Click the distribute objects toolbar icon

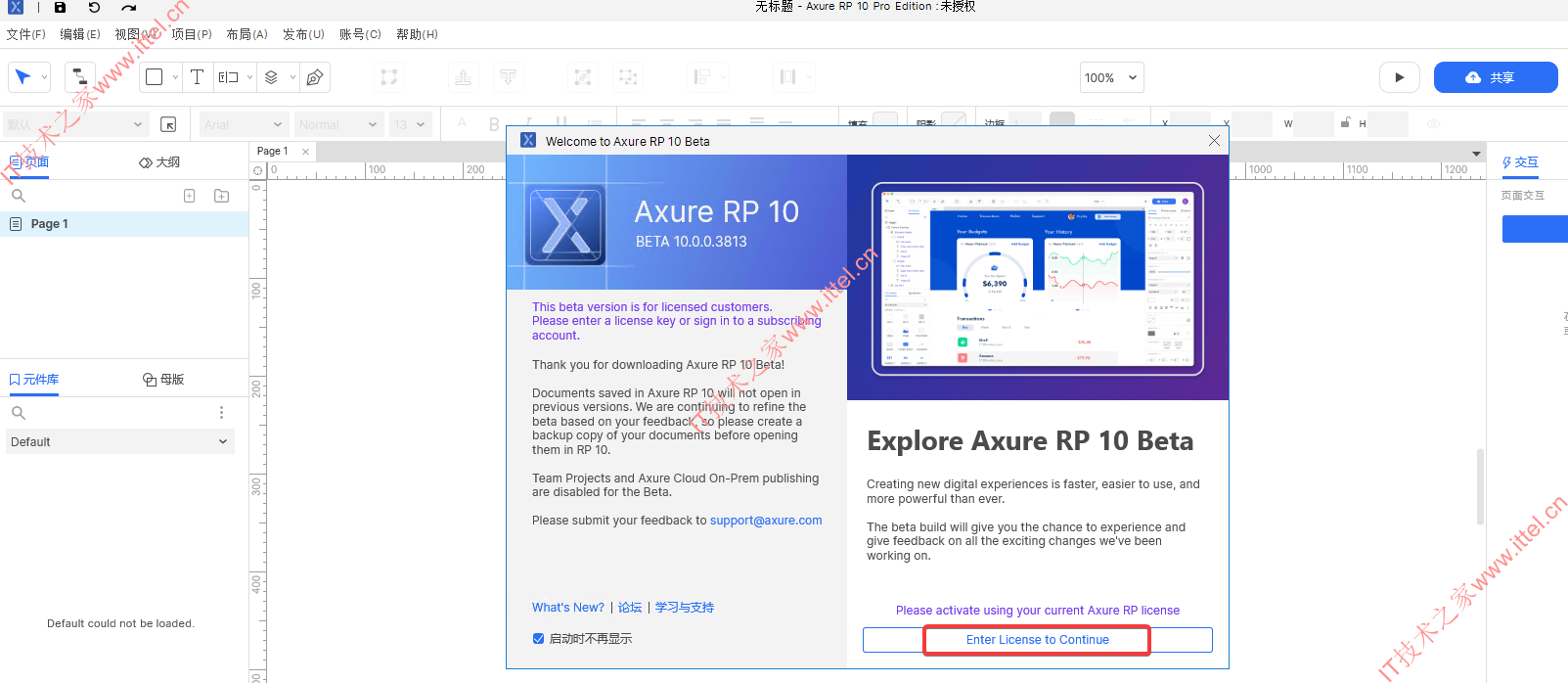tap(788, 77)
